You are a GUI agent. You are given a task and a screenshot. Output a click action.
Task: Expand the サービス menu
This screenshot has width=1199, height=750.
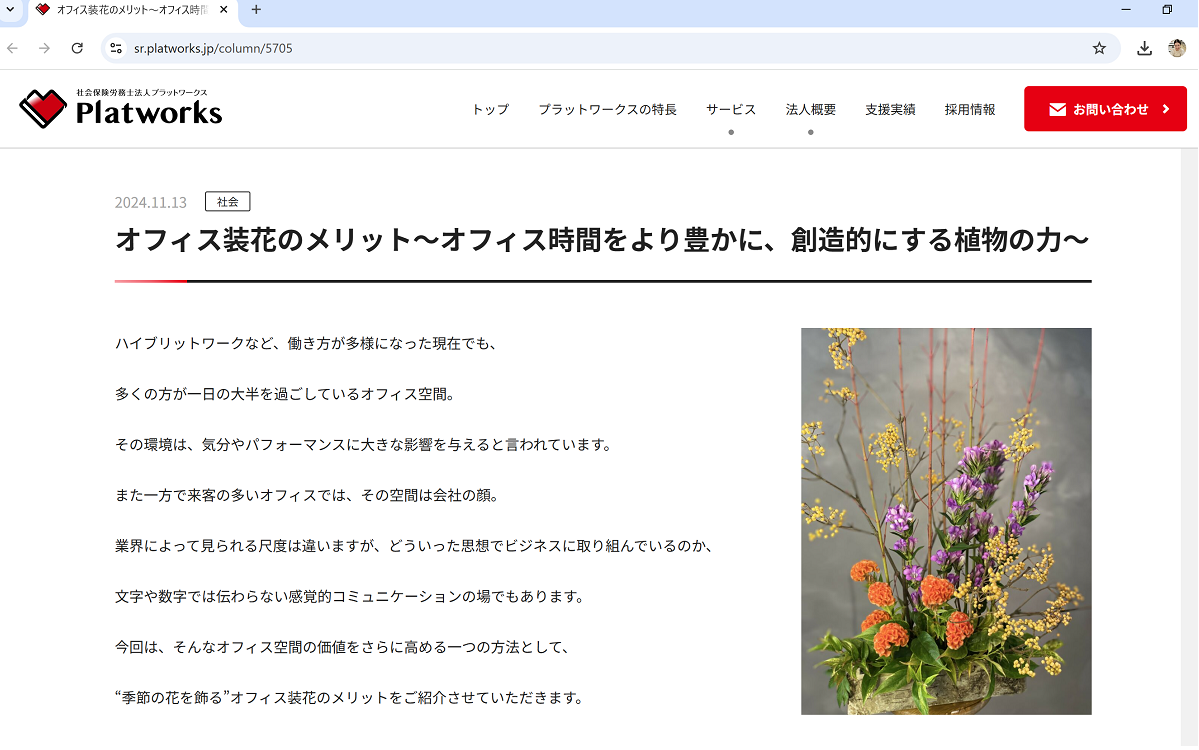(731, 109)
